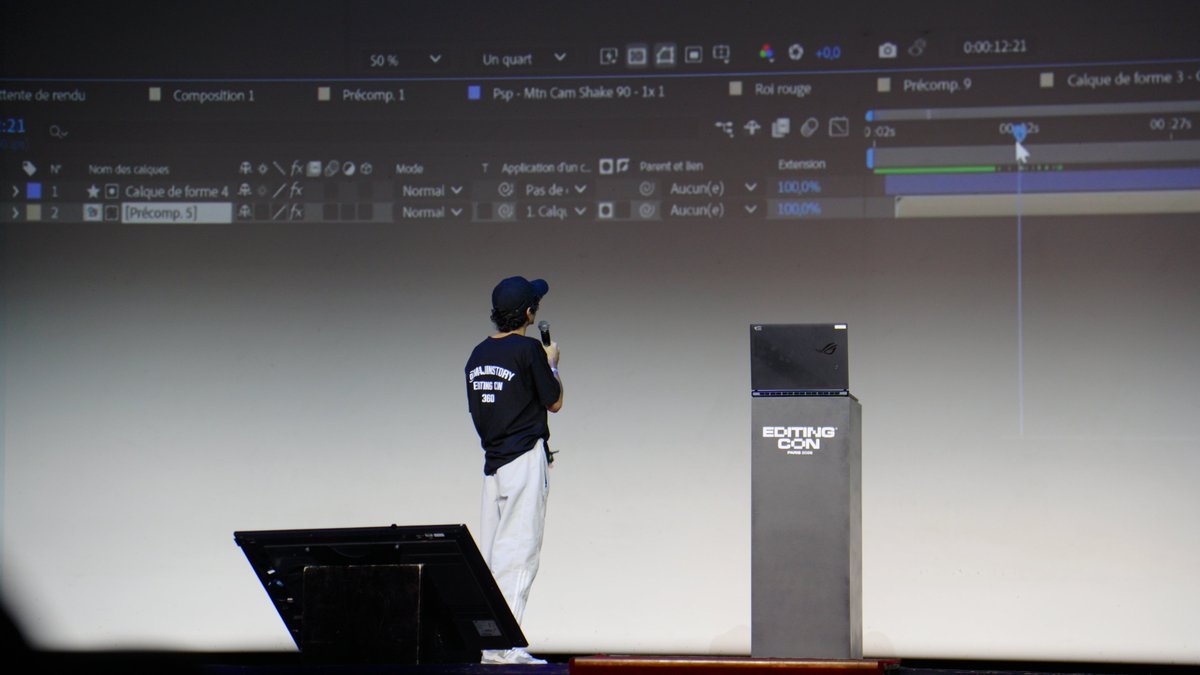Click adjustment layer column header icon
This screenshot has width=1200, height=675.
click(348, 168)
